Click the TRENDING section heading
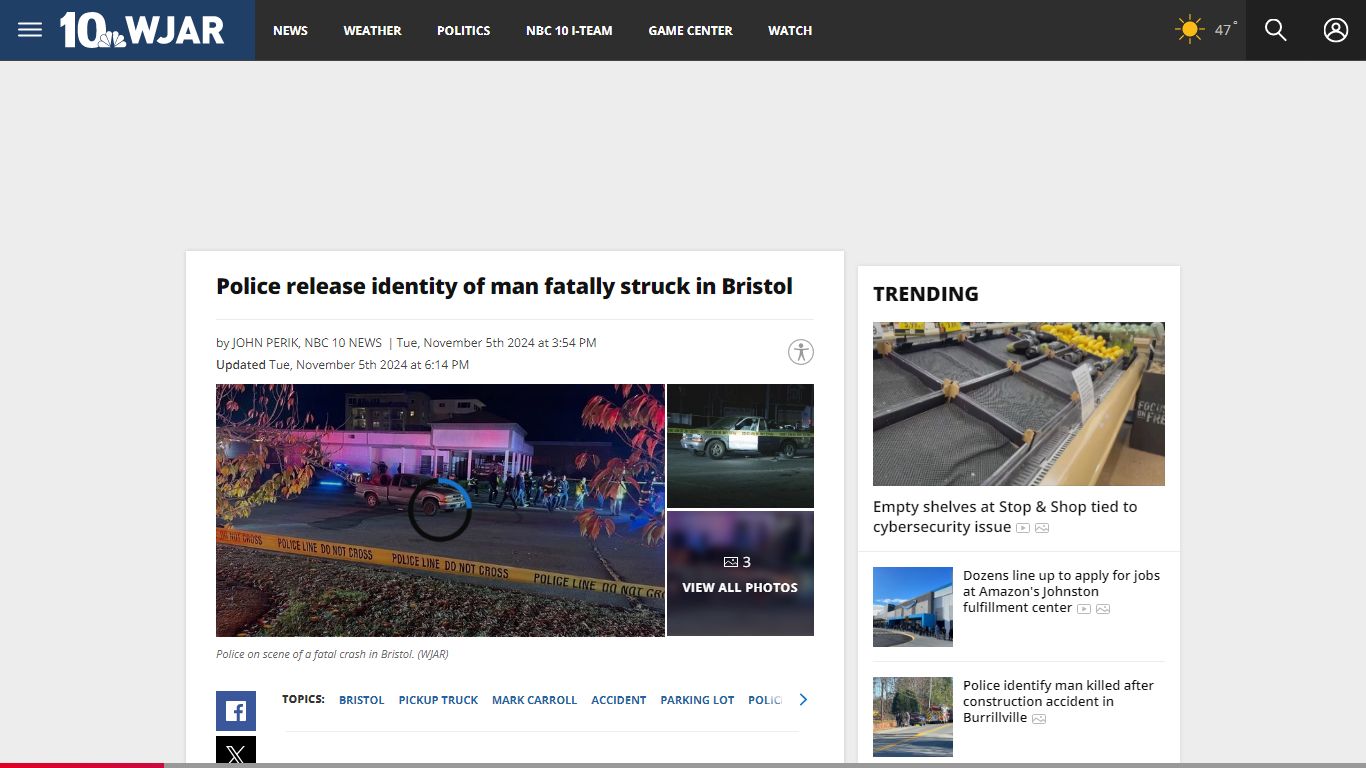The width and height of the screenshot is (1366, 768). click(x=926, y=294)
